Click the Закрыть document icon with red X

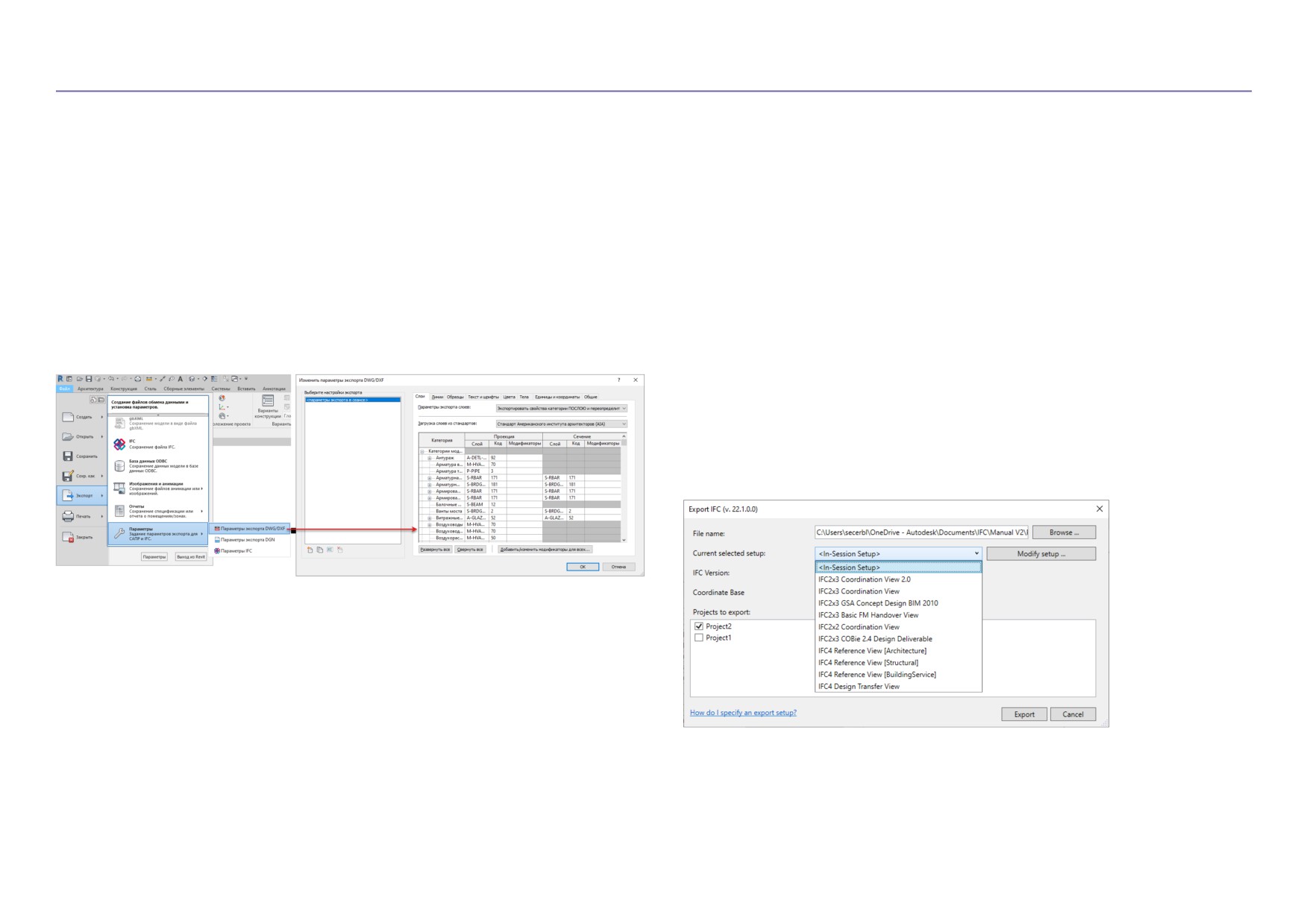[x=68, y=537]
